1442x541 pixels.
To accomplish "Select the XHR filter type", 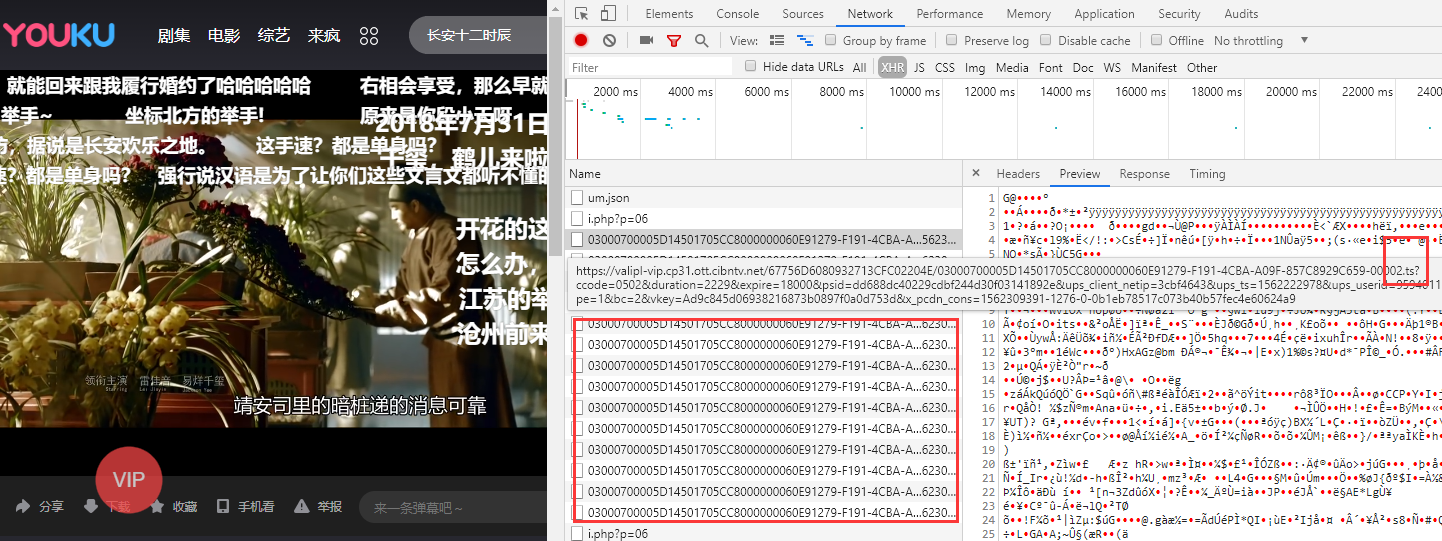I will [x=892, y=68].
